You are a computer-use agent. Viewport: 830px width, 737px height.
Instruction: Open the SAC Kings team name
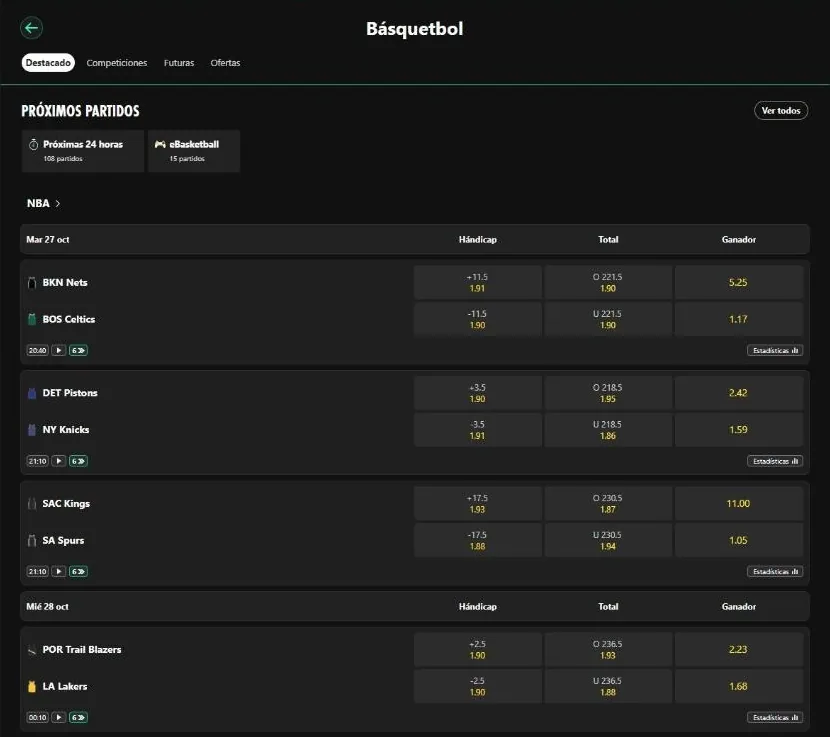coord(66,504)
